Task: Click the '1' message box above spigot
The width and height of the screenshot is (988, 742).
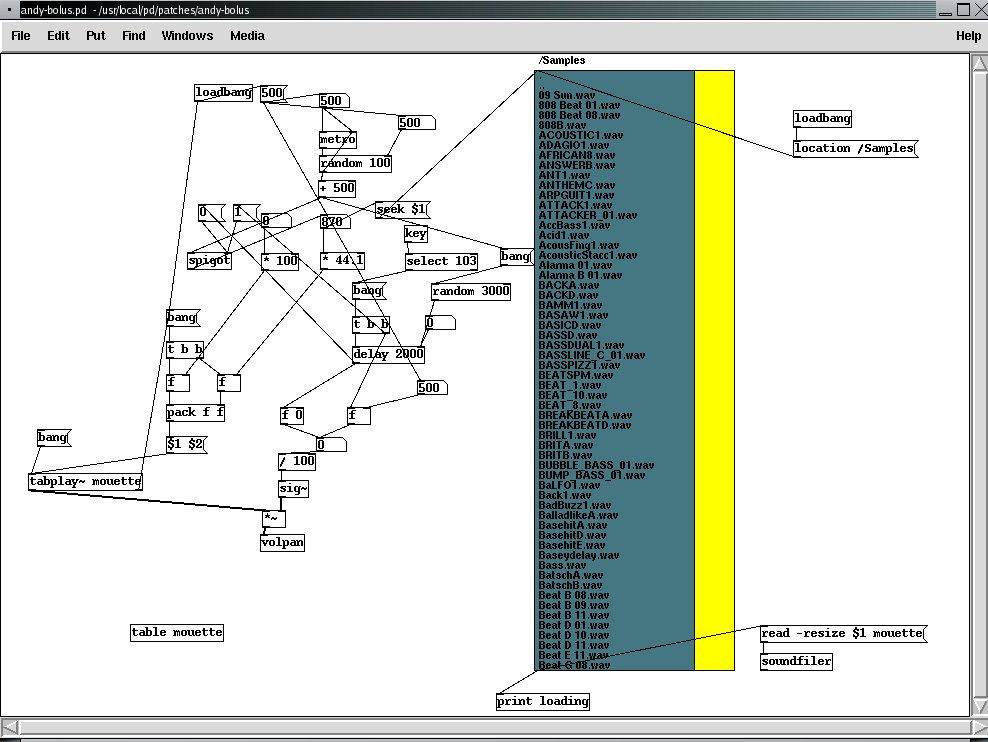Action: pos(246,212)
